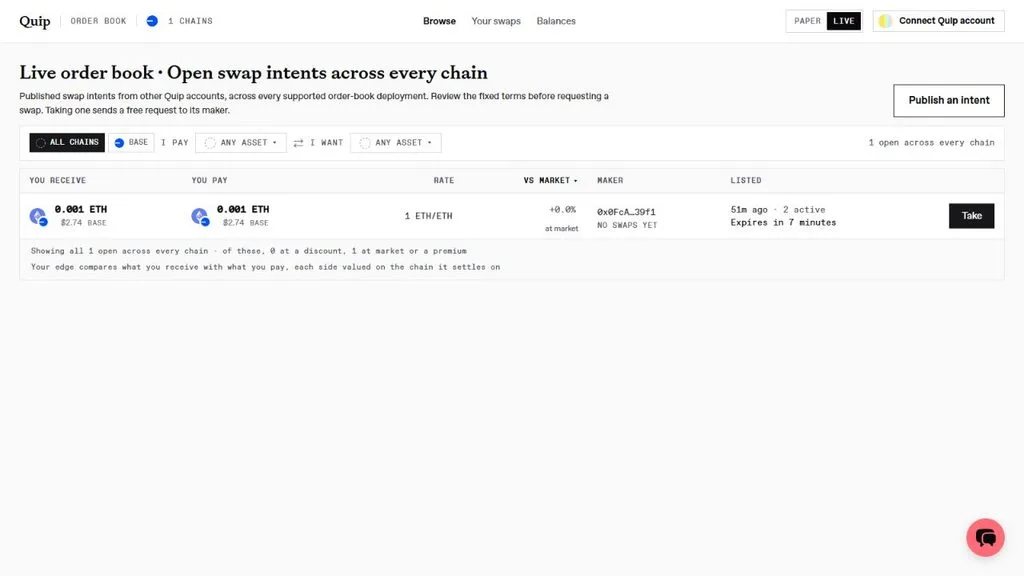
Task: Click the +0.0% at market value
Action: [562, 218]
